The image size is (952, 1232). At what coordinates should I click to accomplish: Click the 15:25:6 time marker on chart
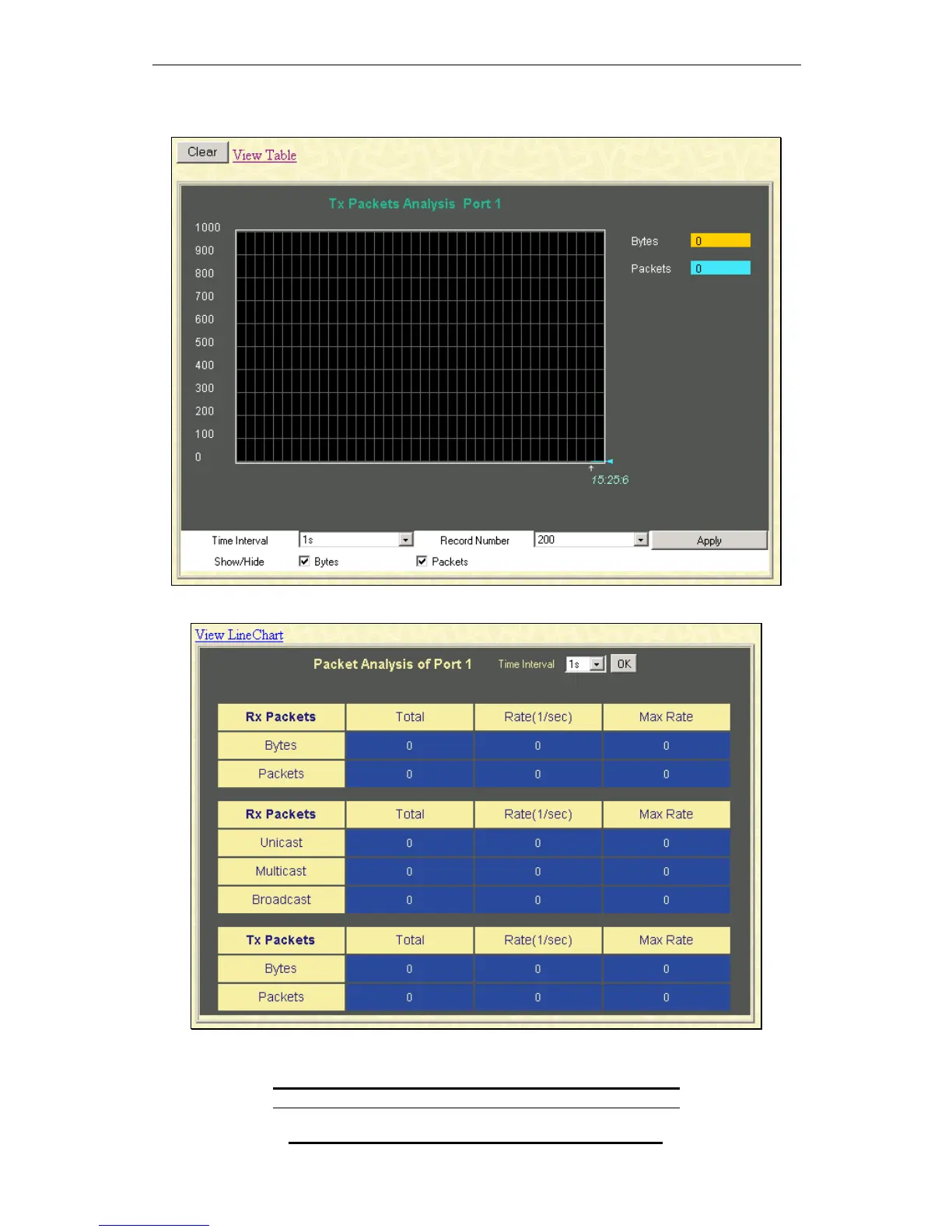tap(610, 480)
